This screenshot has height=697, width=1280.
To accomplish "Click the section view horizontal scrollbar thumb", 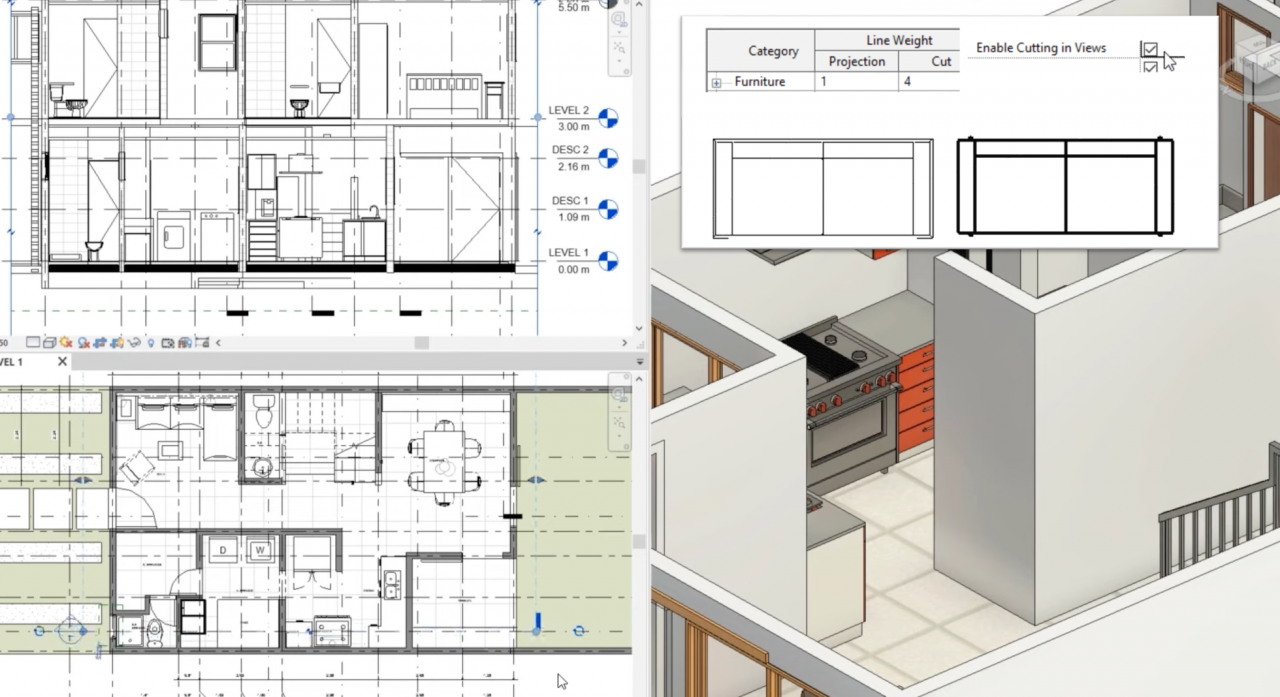I will click(421, 343).
